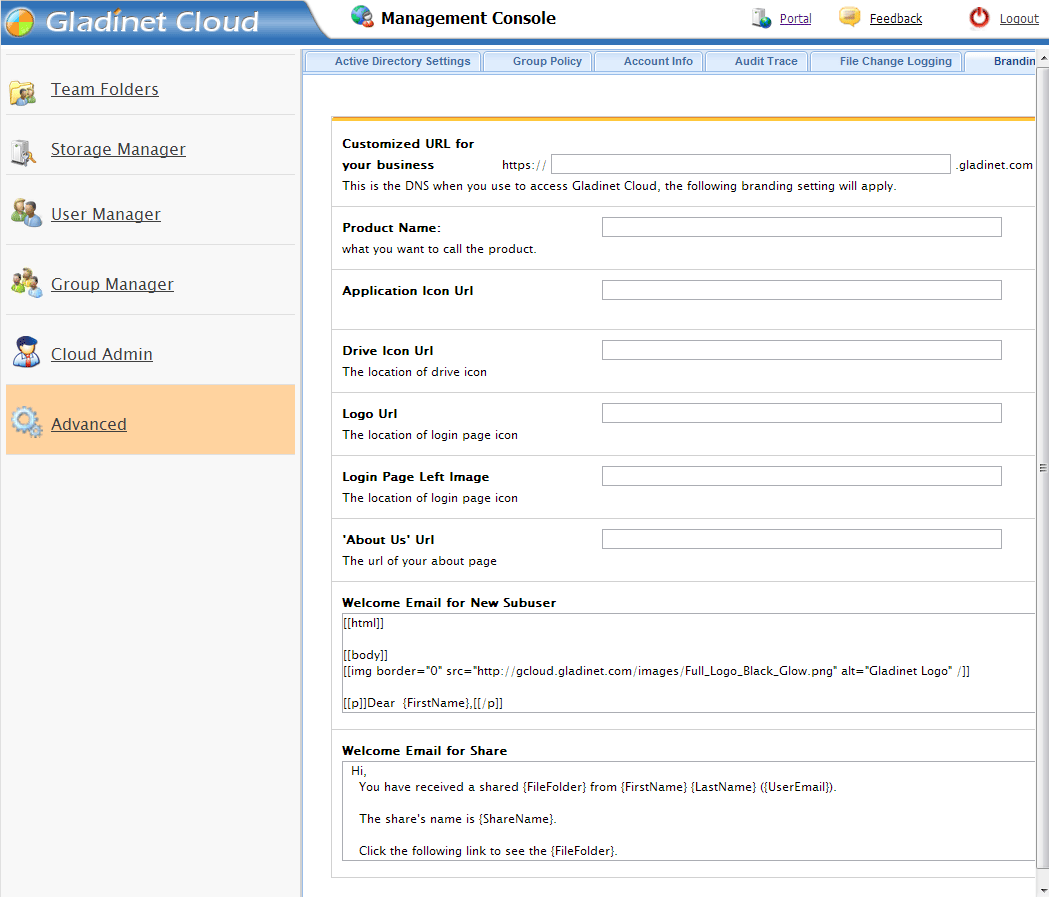Open the Cloud Admin page

coord(102,354)
